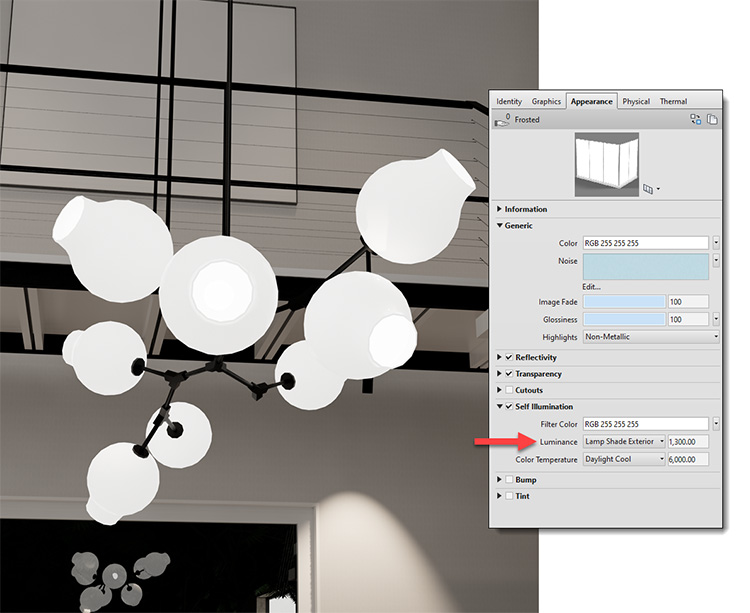Image resolution: width=750 pixels, height=613 pixels.
Task: Open the Filter Color dropdown arrow
Action: (716, 424)
